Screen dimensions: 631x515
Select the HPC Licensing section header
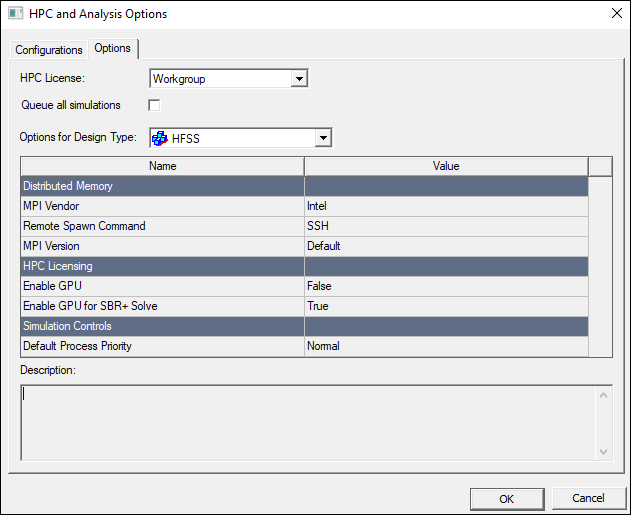163,266
